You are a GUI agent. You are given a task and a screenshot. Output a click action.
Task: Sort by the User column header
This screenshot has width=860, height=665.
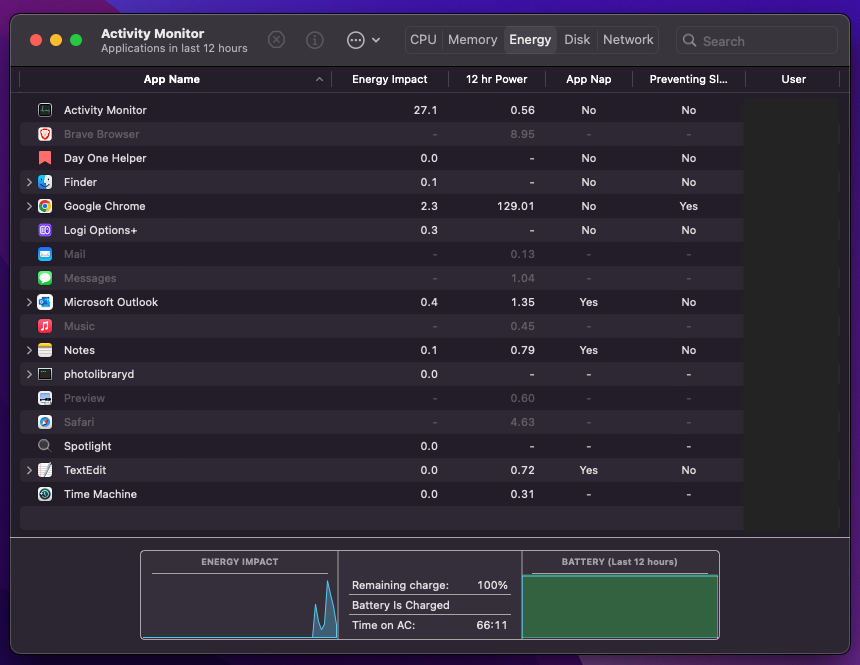coord(794,80)
